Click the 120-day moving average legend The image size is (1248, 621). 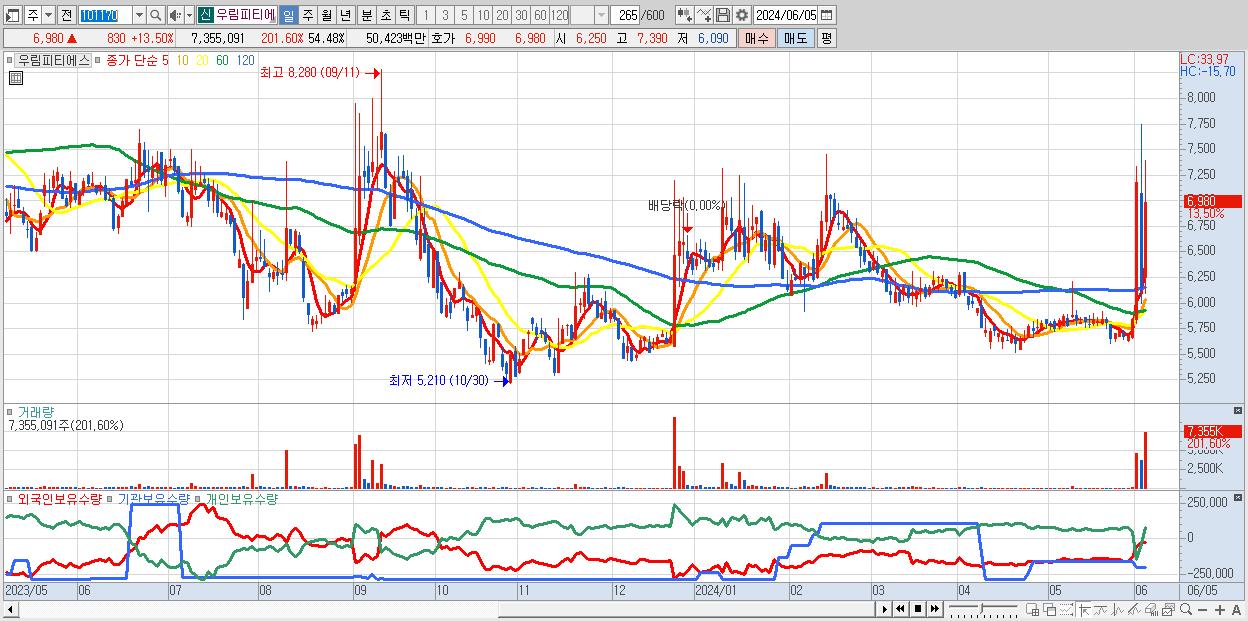(x=245, y=60)
